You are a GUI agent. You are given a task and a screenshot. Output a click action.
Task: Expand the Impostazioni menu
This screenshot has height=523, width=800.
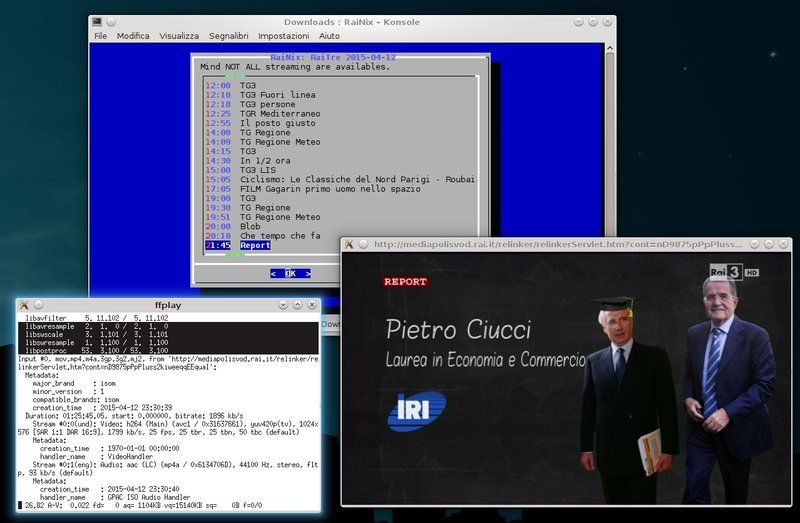tap(283, 36)
